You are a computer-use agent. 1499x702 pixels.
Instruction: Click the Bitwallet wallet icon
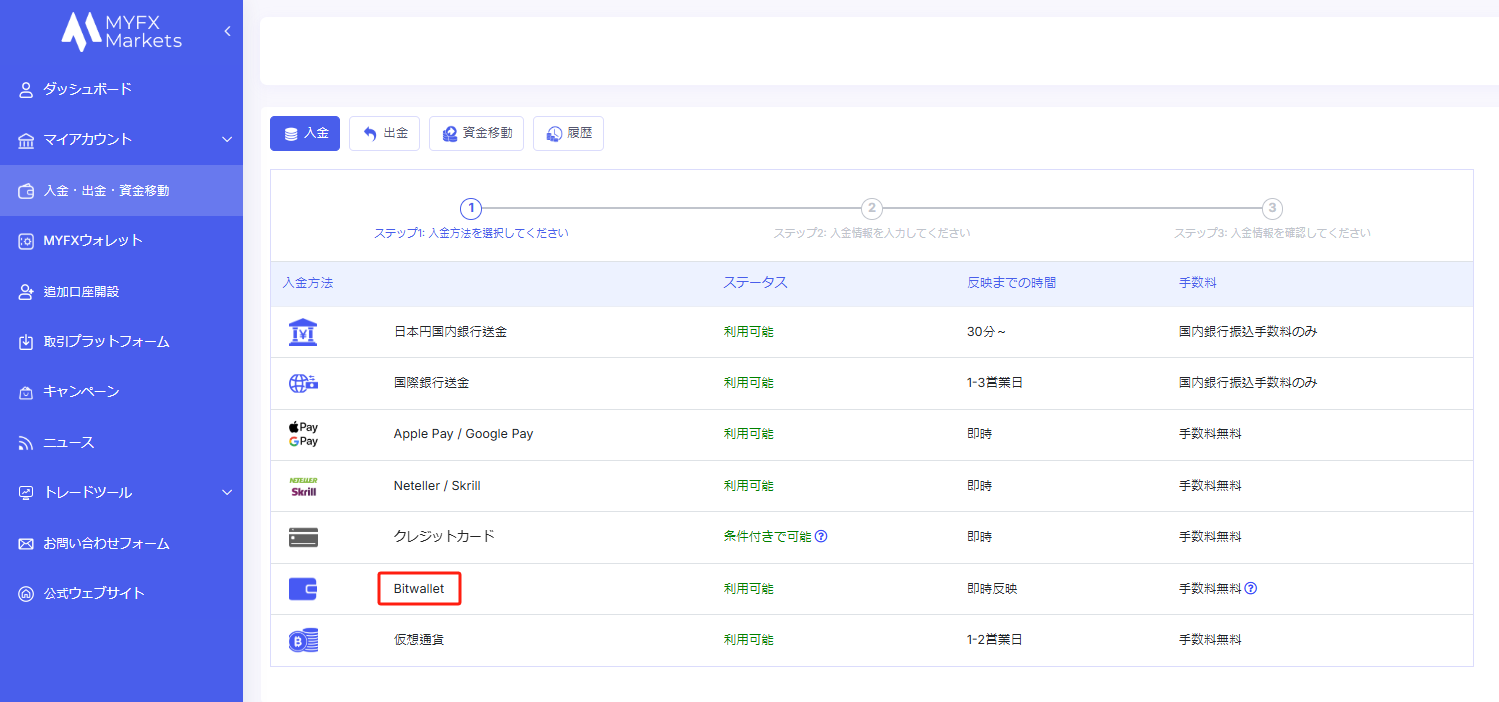303,589
